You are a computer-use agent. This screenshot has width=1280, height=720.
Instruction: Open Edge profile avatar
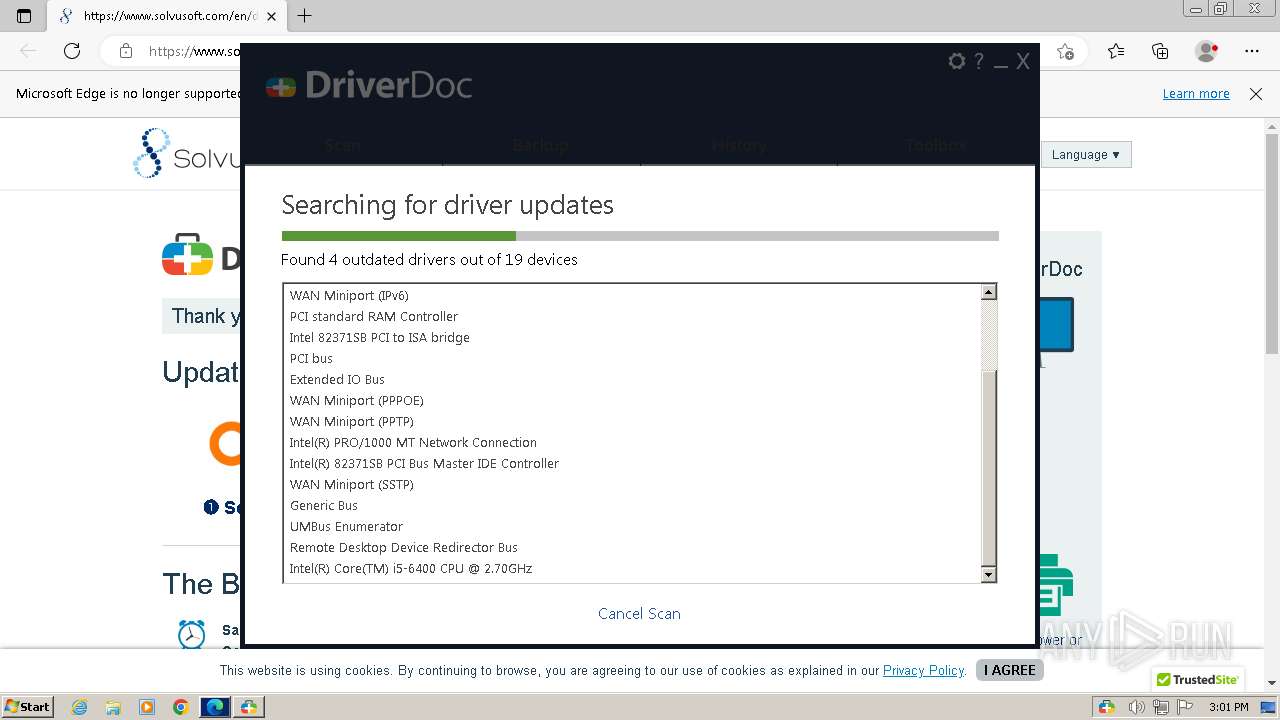[x=1206, y=51]
